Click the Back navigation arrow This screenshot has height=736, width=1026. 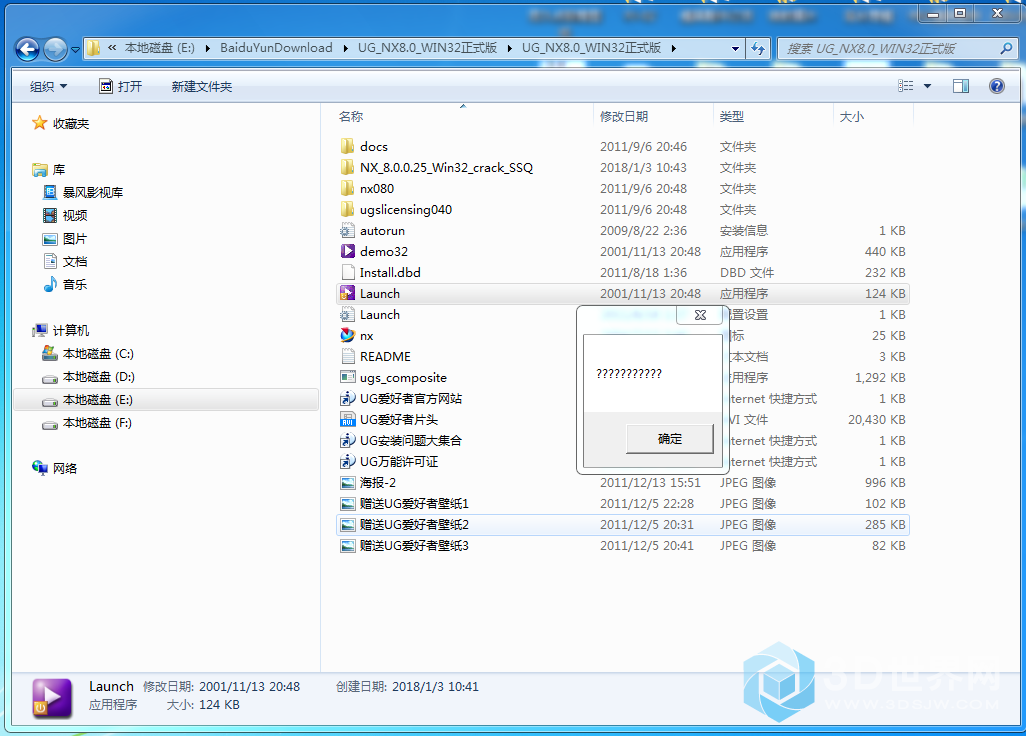click(x=27, y=49)
